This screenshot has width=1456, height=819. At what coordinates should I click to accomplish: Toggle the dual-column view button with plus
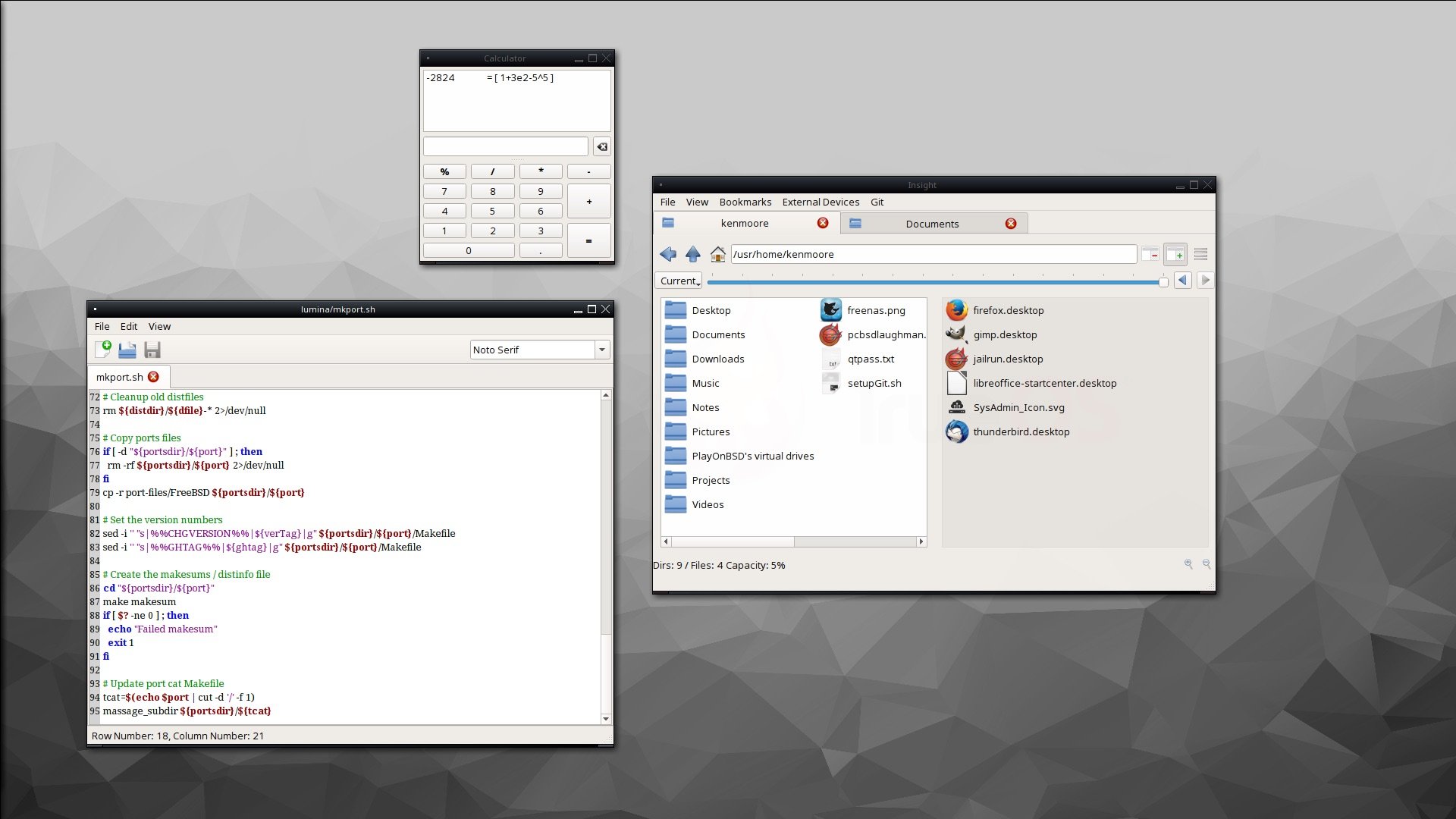1175,254
